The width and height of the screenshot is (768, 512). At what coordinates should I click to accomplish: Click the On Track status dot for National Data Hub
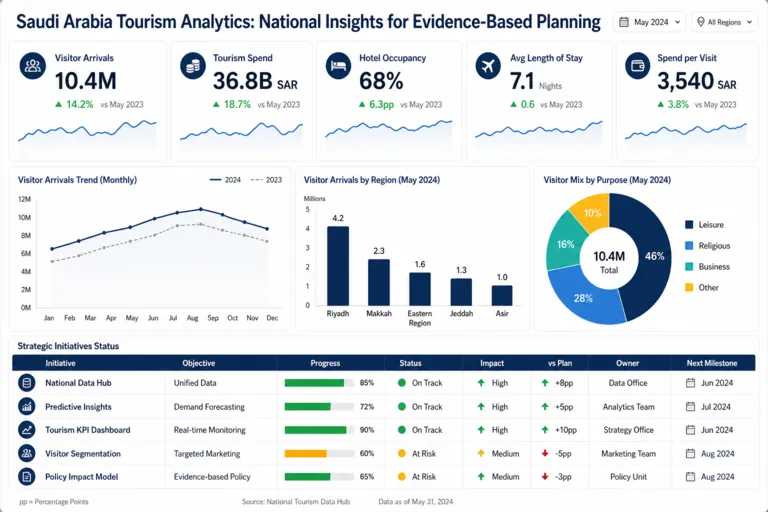(x=402, y=383)
